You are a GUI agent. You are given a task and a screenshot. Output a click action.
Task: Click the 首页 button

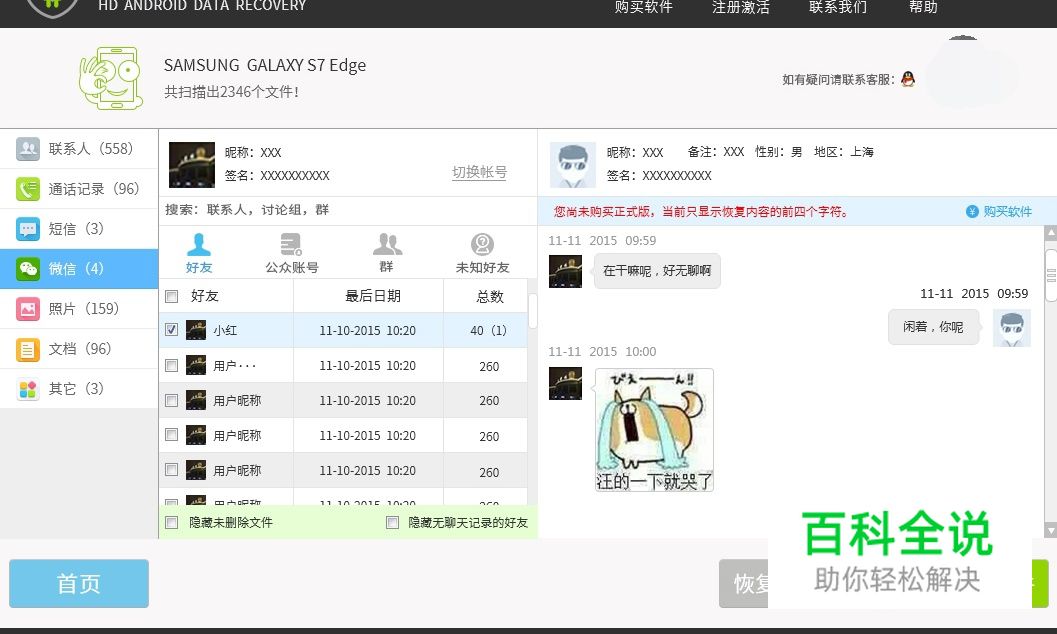click(79, 583)
